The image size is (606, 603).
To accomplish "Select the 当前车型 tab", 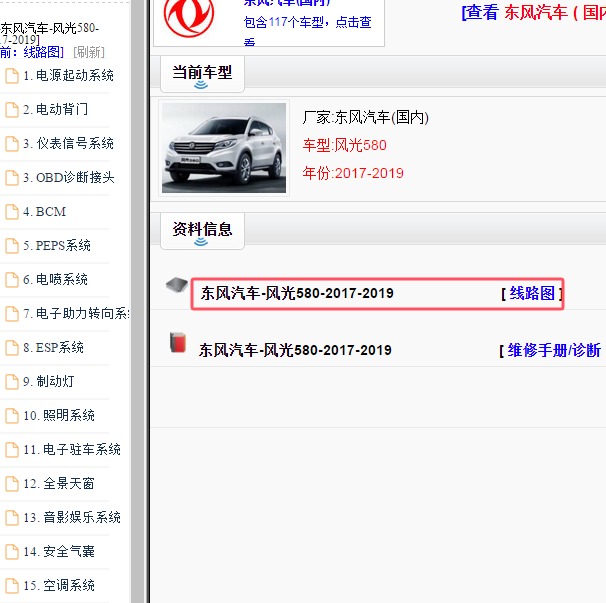I will coord(202,74).
